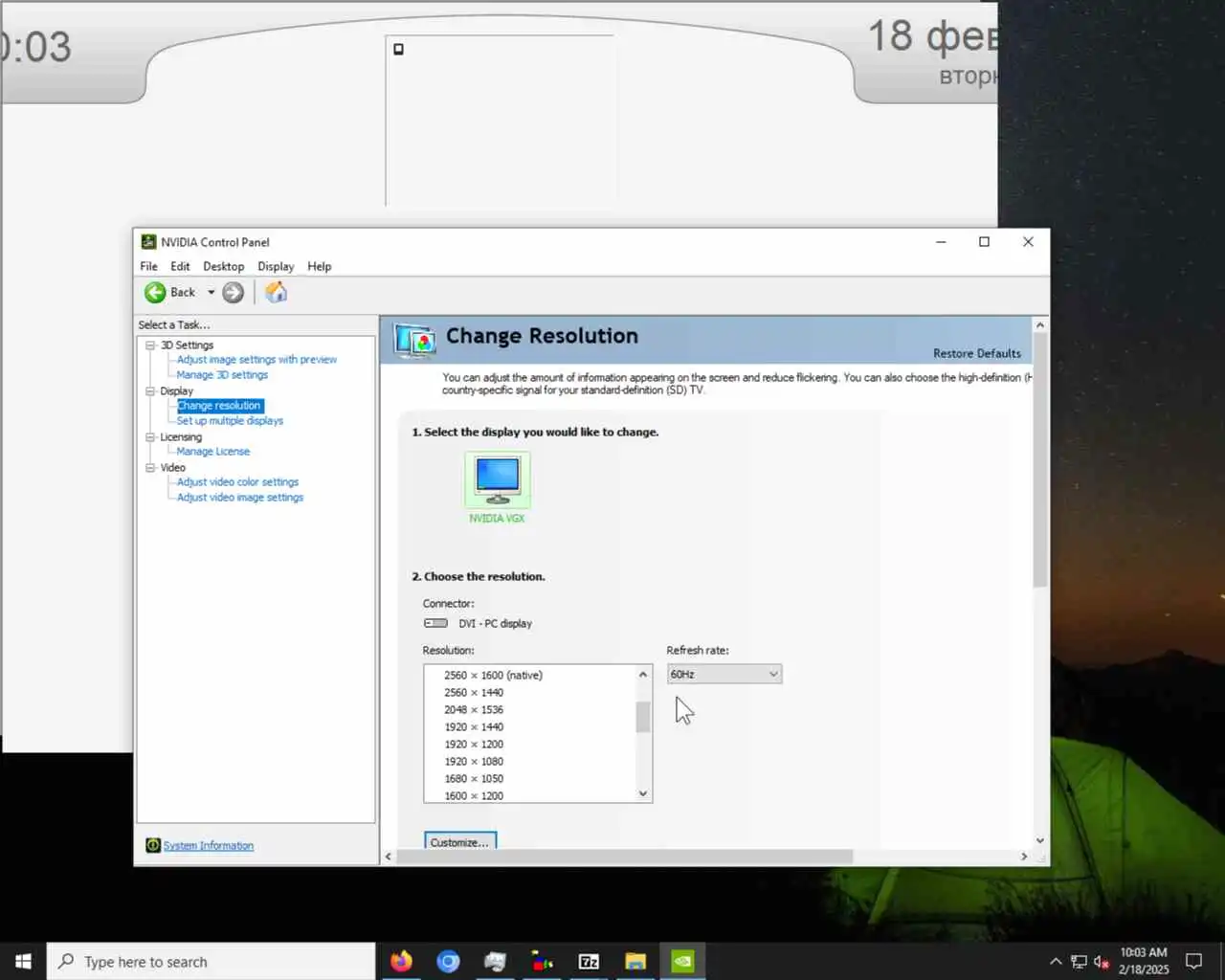The width and height of the screenshot is (1225, 980).
Task: Collapse the Licensing tree node
Action: [150, 436]
